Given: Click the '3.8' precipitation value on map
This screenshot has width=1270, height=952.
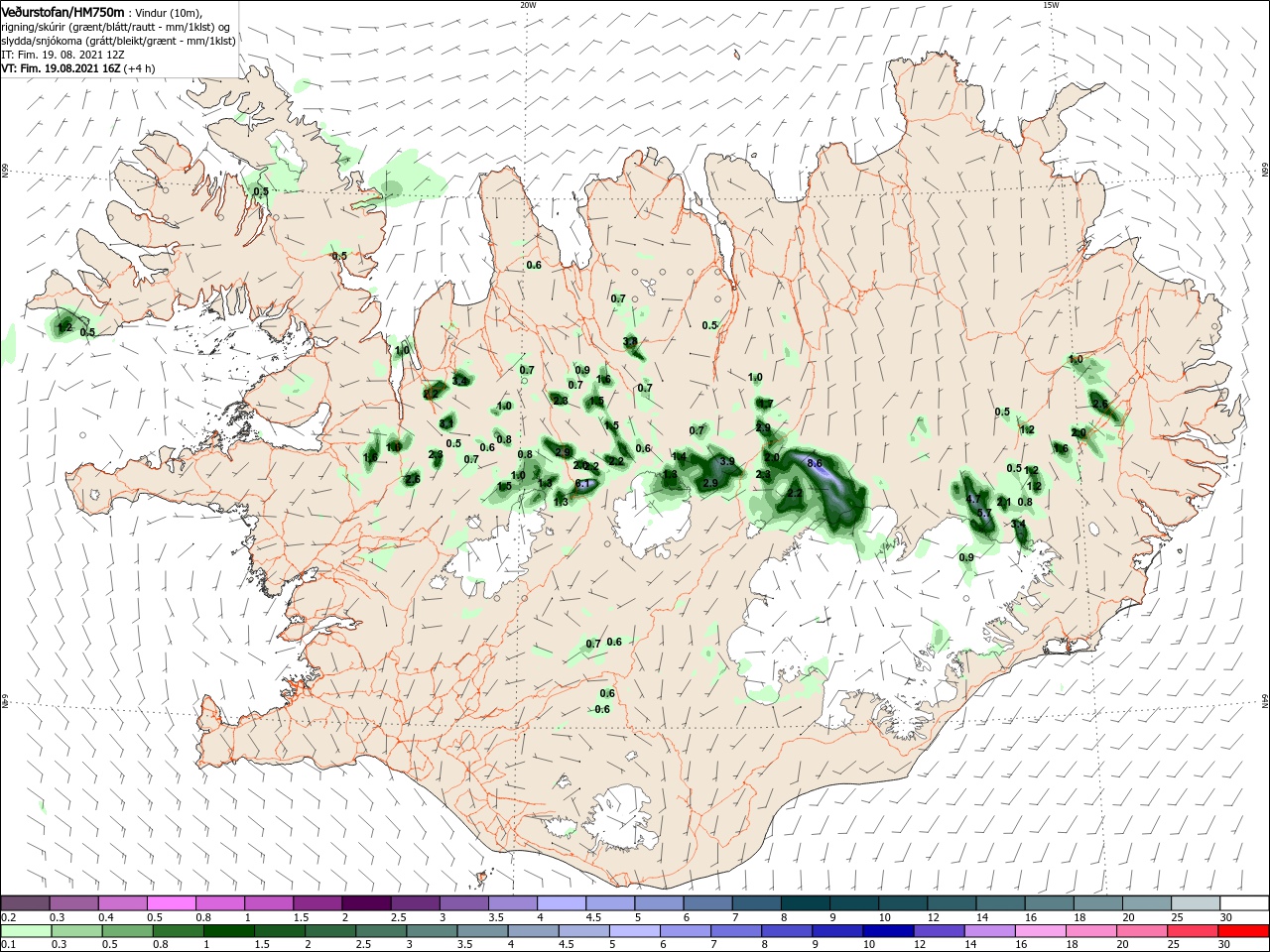Looking at the screenshot, I should [x=630, y=342].
